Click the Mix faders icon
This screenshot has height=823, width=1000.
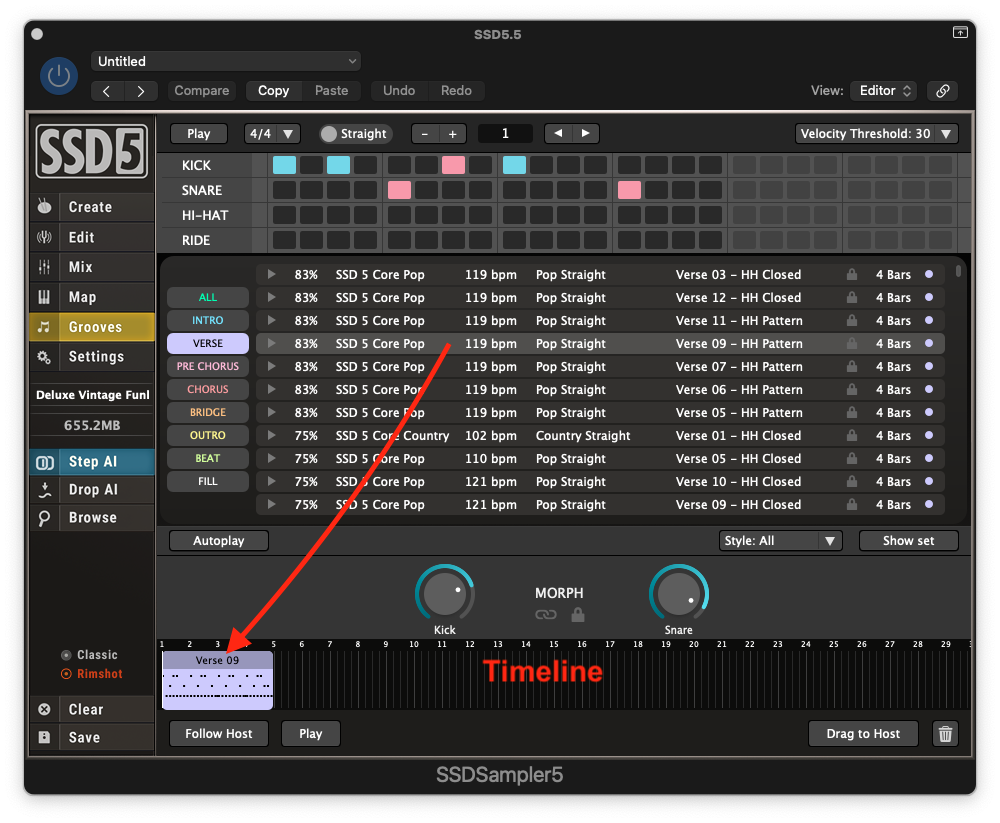(x=44, y=267)
